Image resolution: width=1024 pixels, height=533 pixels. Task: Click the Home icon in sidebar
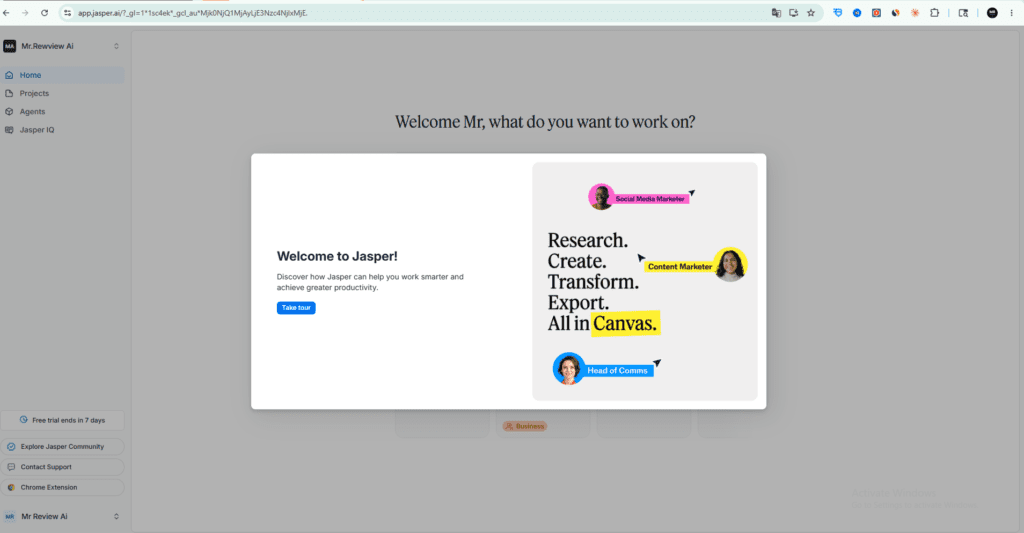pos(9,75)
